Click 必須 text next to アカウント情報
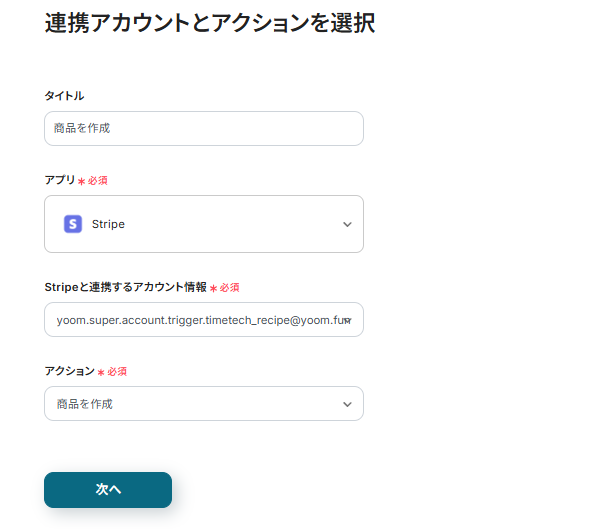Viewport: 603px width, 529px height. pyautogui.click(x=230, y=288)
